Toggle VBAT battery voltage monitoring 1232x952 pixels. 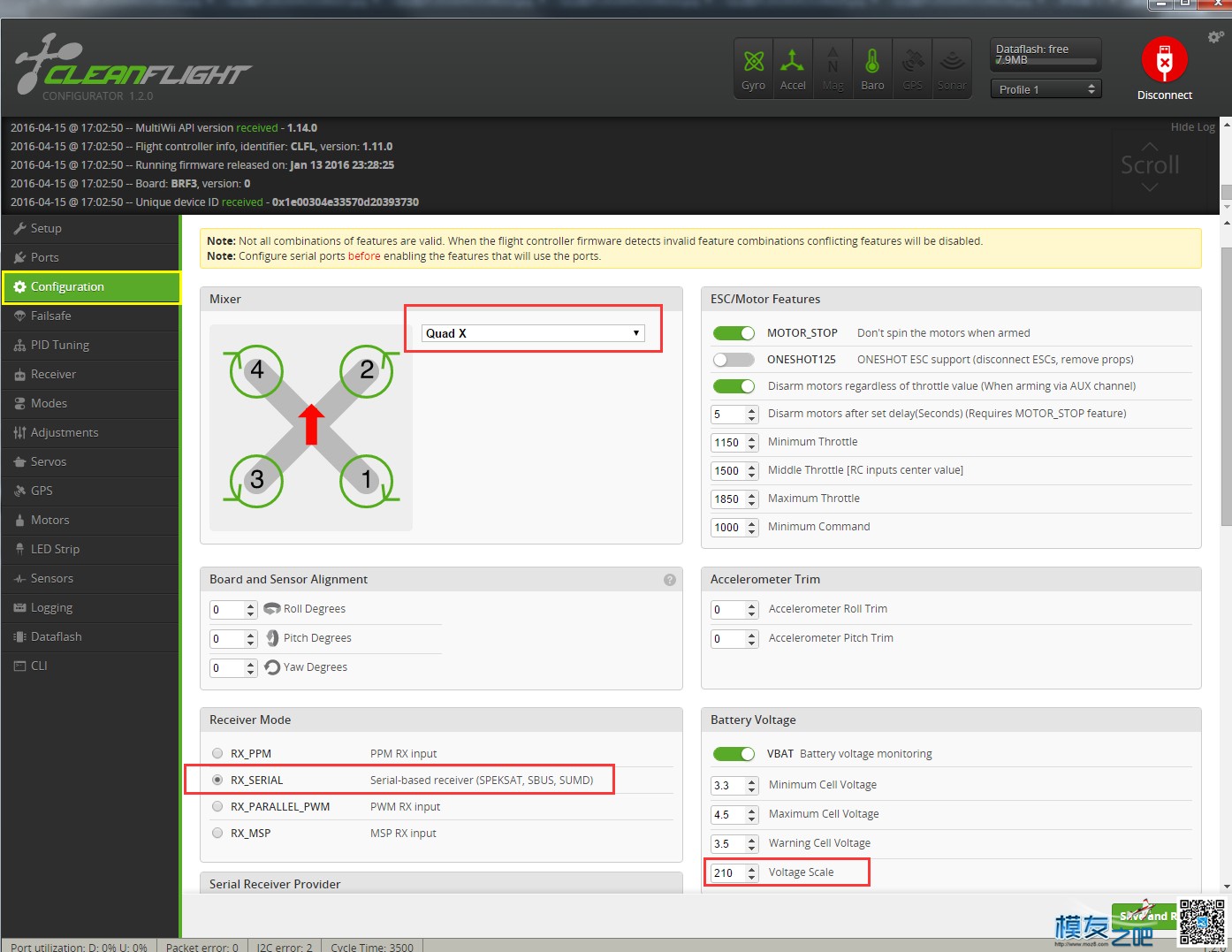pos(734,754)
